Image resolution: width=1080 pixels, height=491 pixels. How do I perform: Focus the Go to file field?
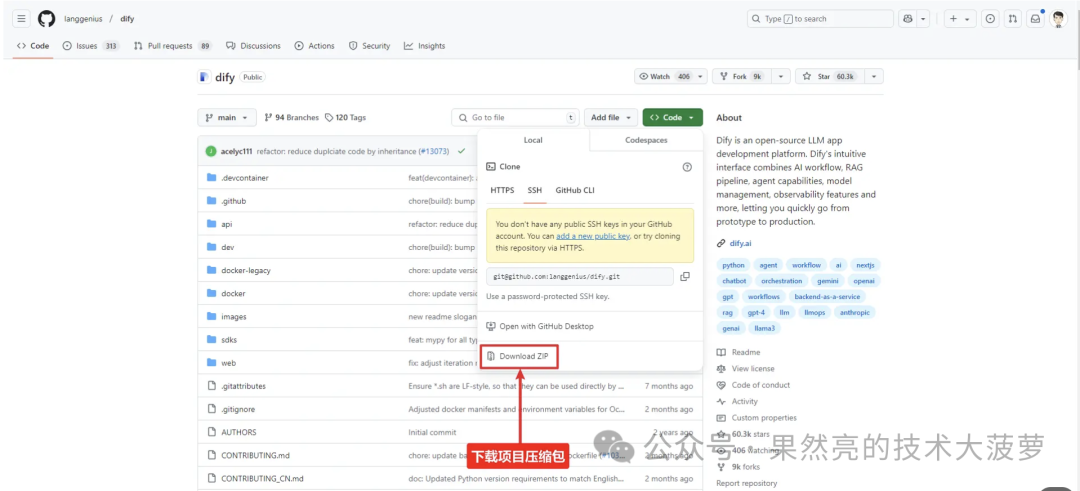[x=515, y=118]
